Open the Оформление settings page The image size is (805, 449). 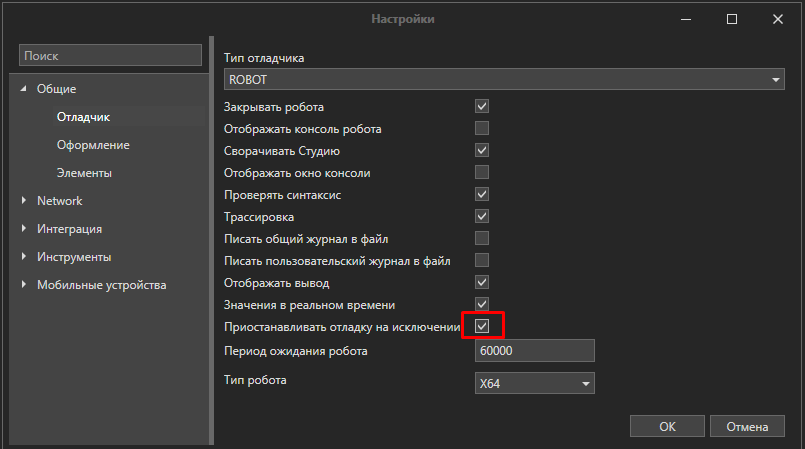coord(93,145)
